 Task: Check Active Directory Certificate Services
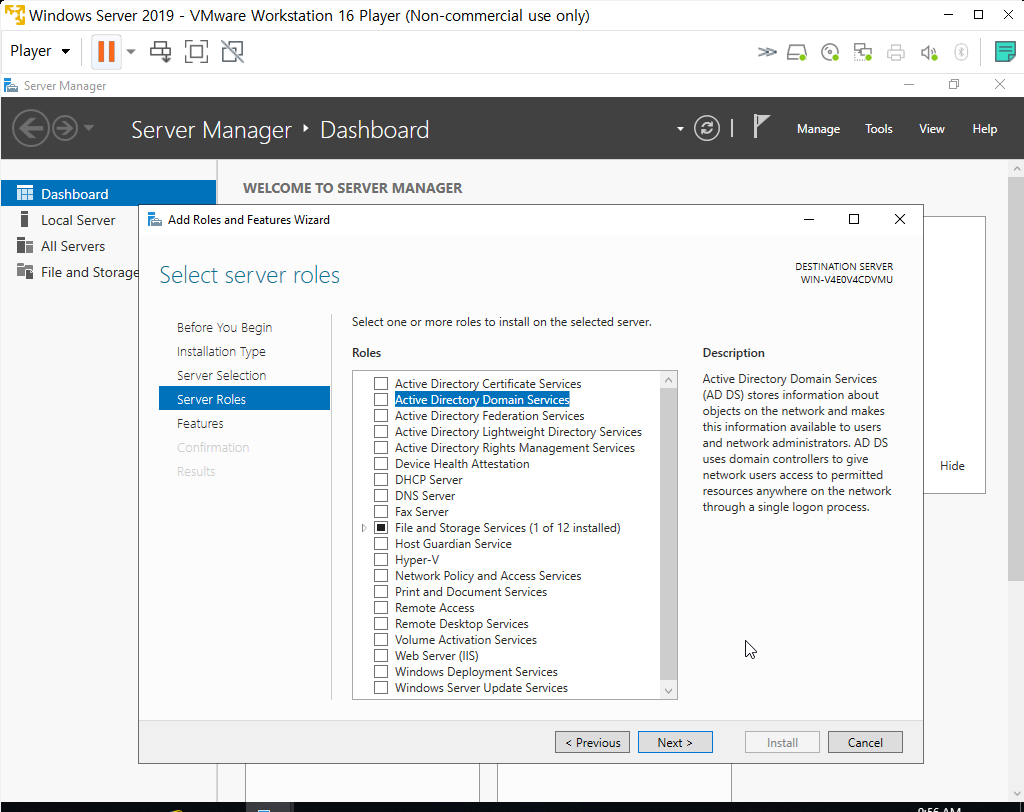381,383
